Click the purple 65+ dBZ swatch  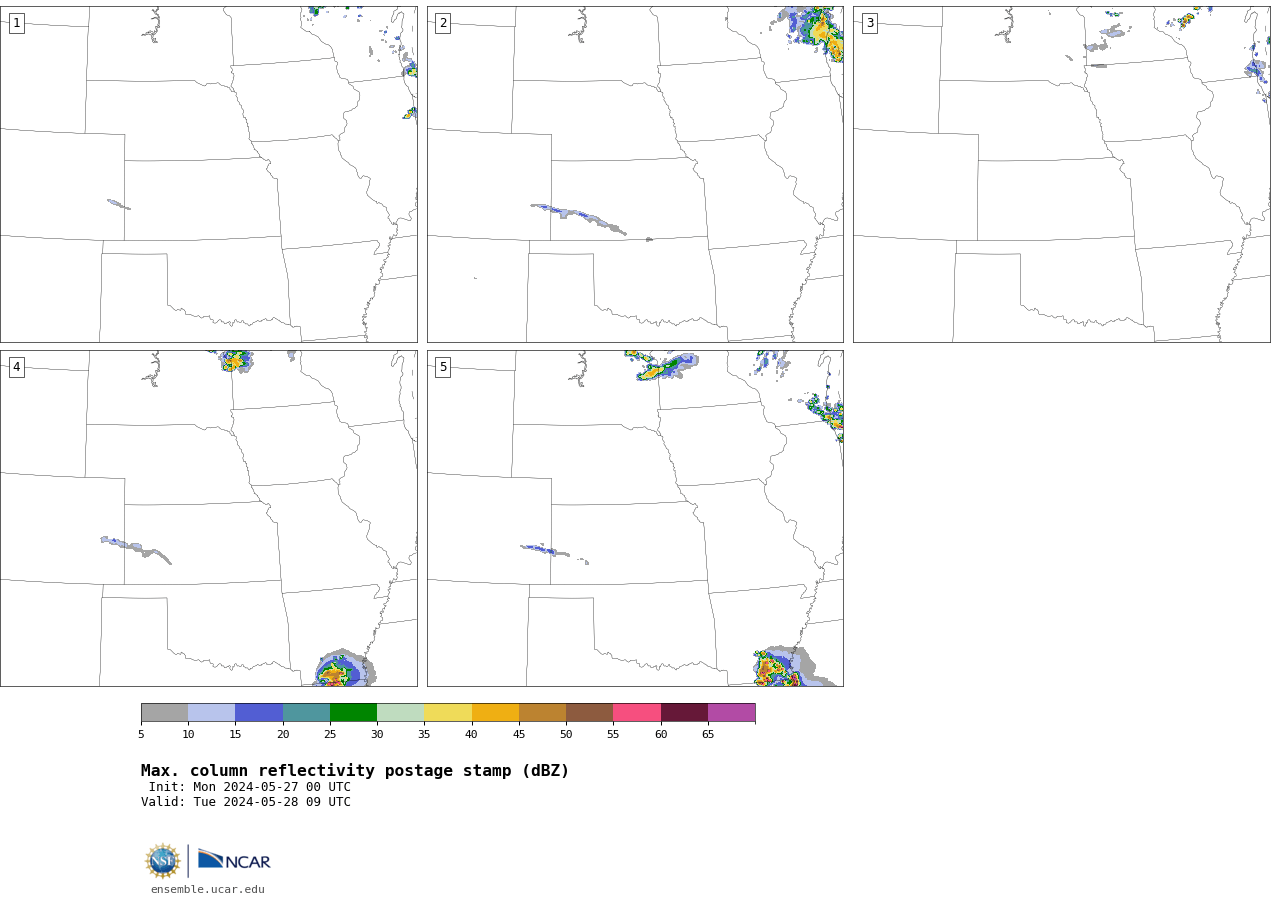coord(731,713)
